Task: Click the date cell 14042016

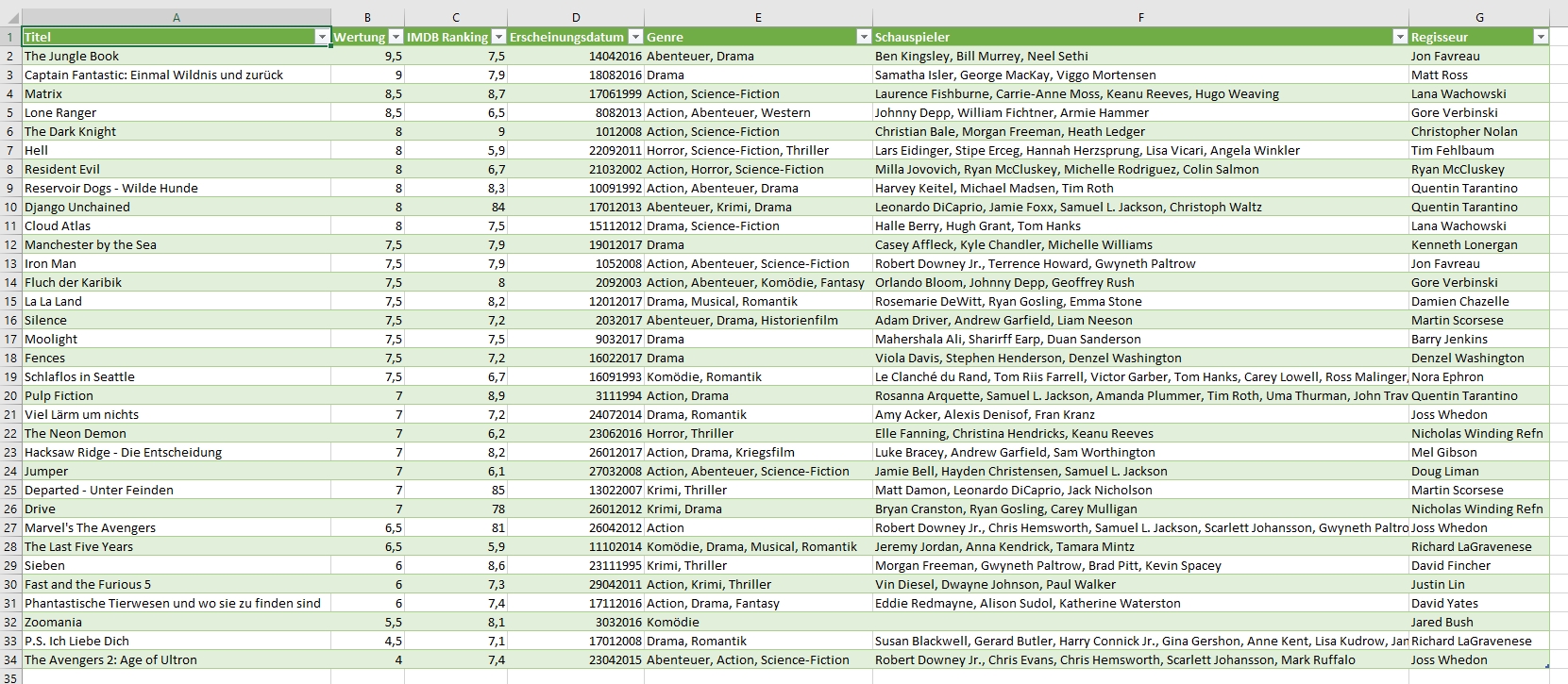Action: point(576,56)
